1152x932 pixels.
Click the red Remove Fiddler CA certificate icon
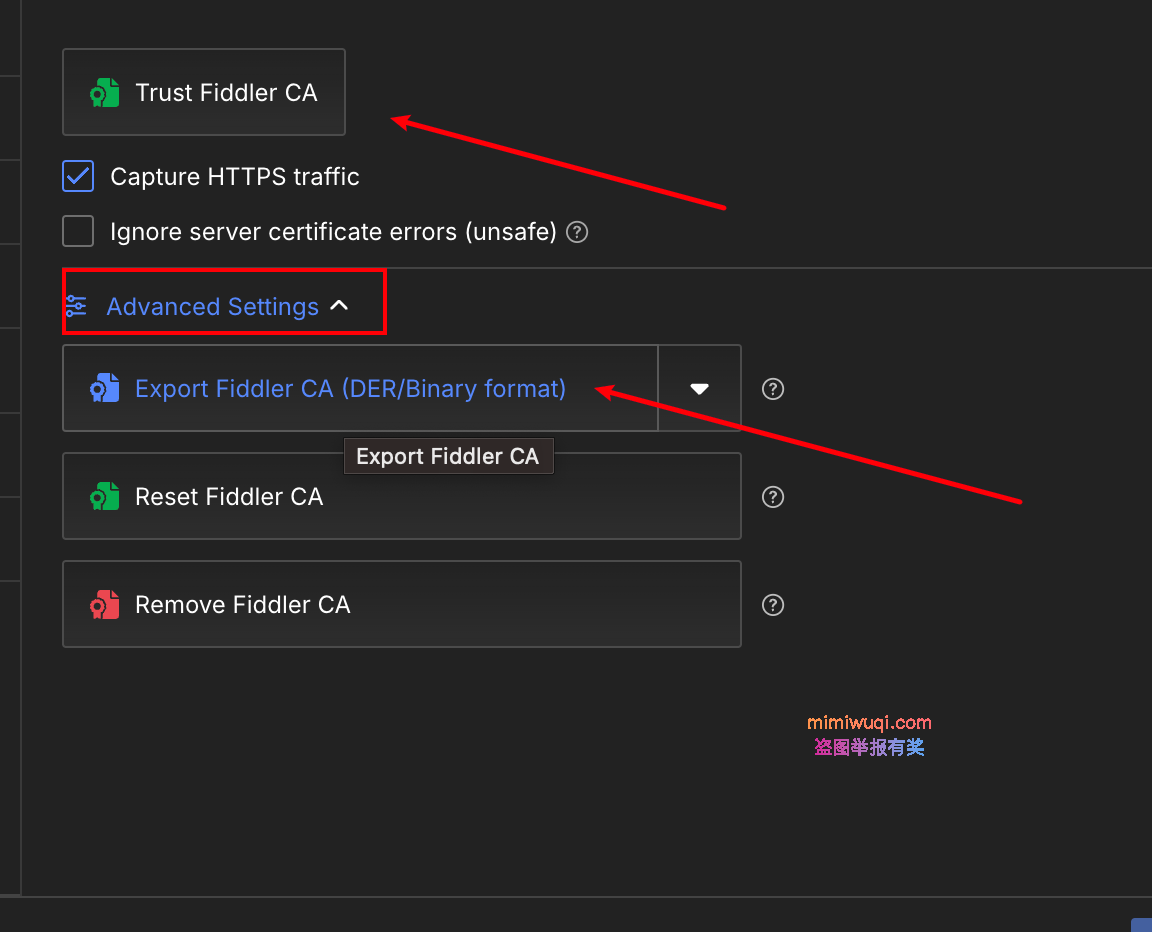pyautogui.click(x=104, y=604)
